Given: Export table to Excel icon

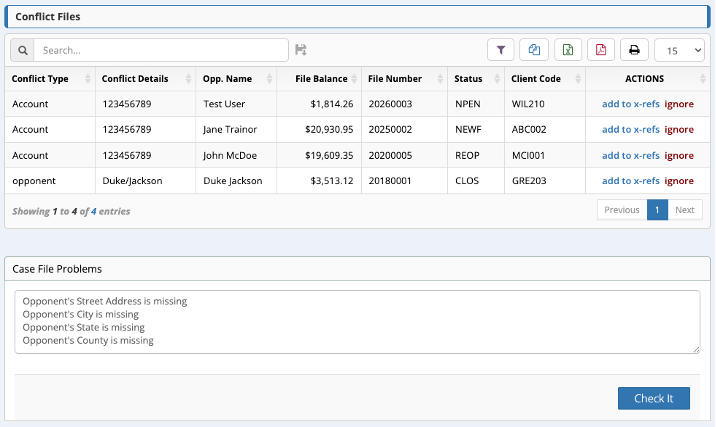Looking at the screenshot, I should click(568, 50).
